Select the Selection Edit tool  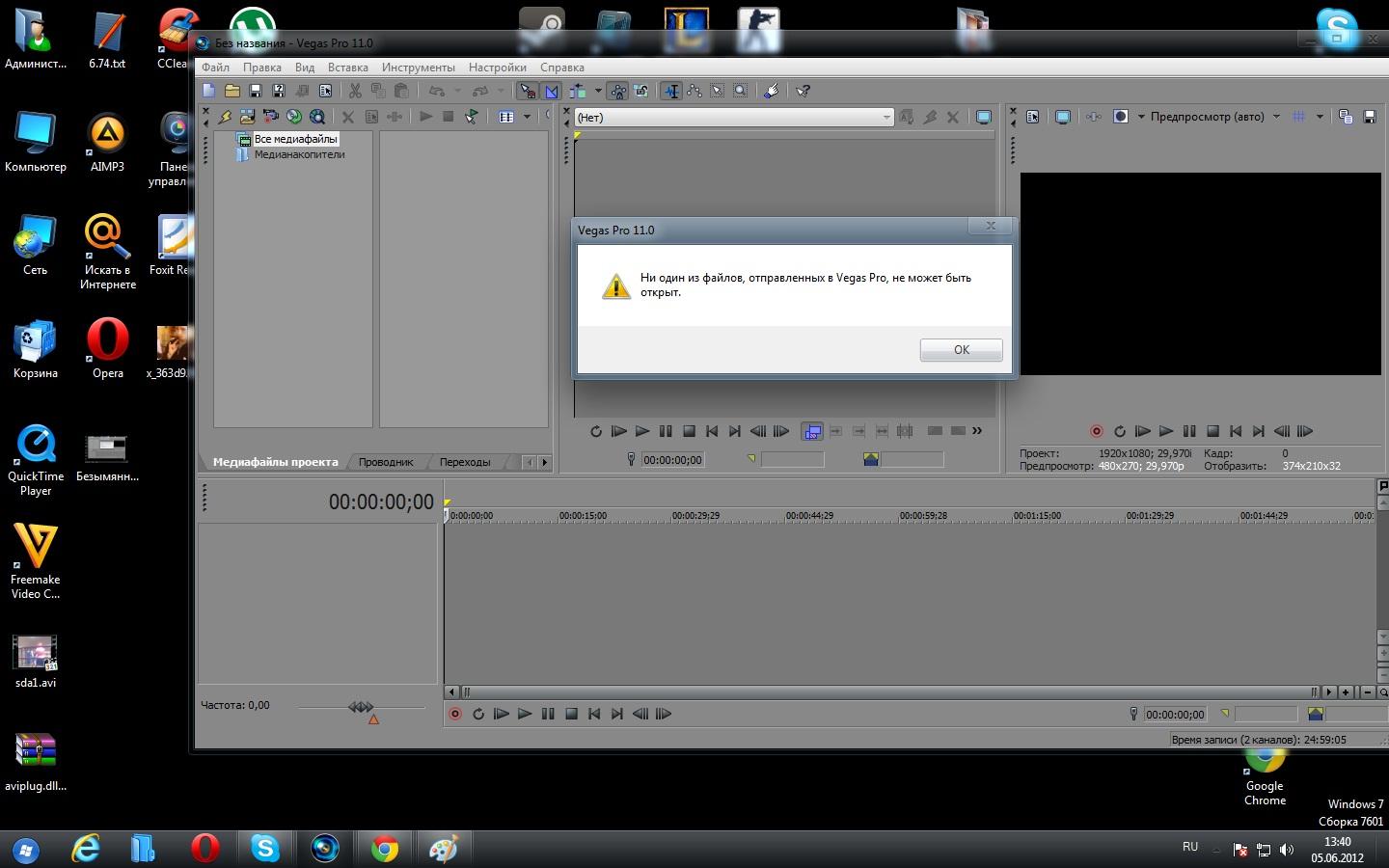[718, 91]
